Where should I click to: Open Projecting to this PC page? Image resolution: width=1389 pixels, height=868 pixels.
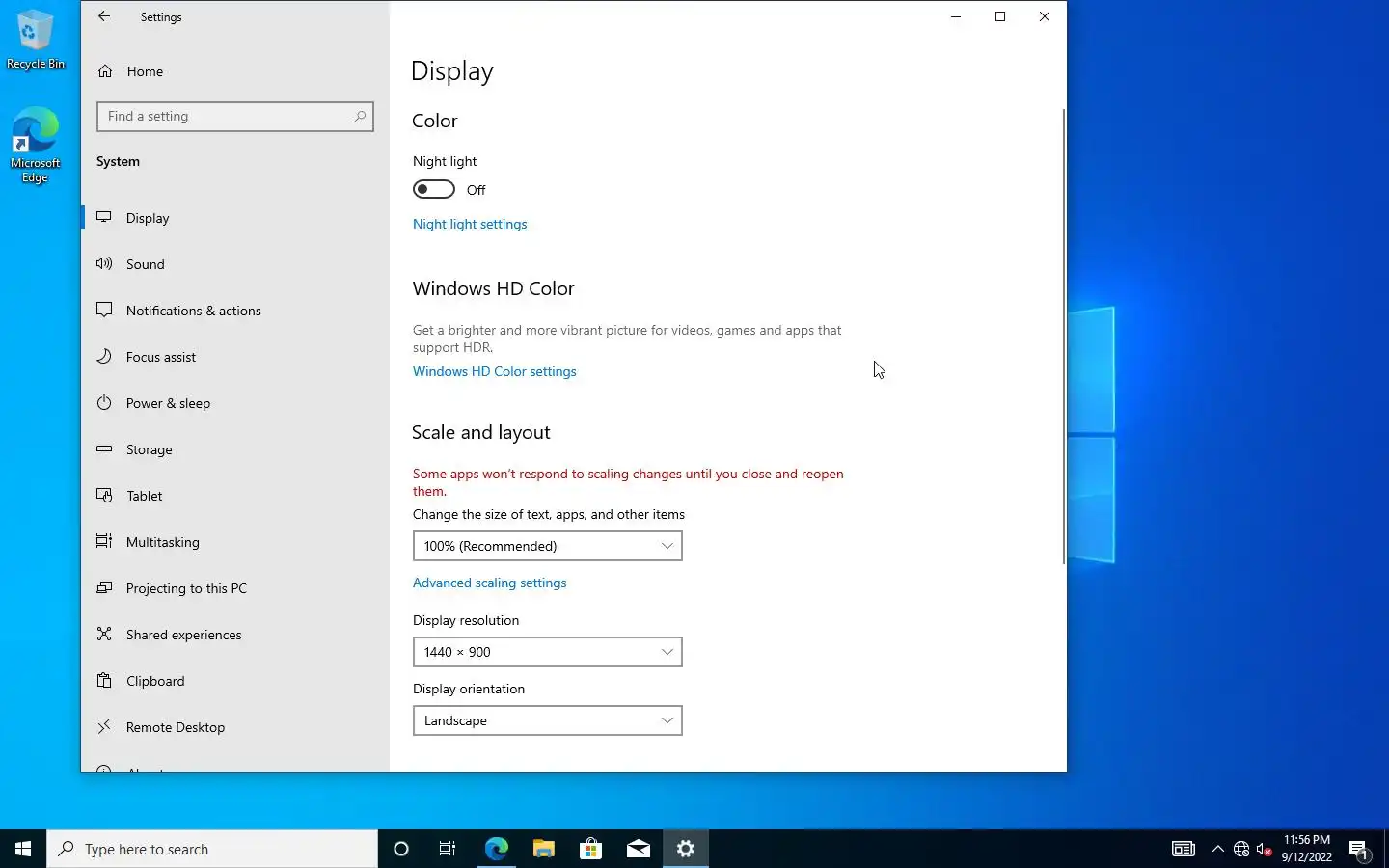click(235, 588)
